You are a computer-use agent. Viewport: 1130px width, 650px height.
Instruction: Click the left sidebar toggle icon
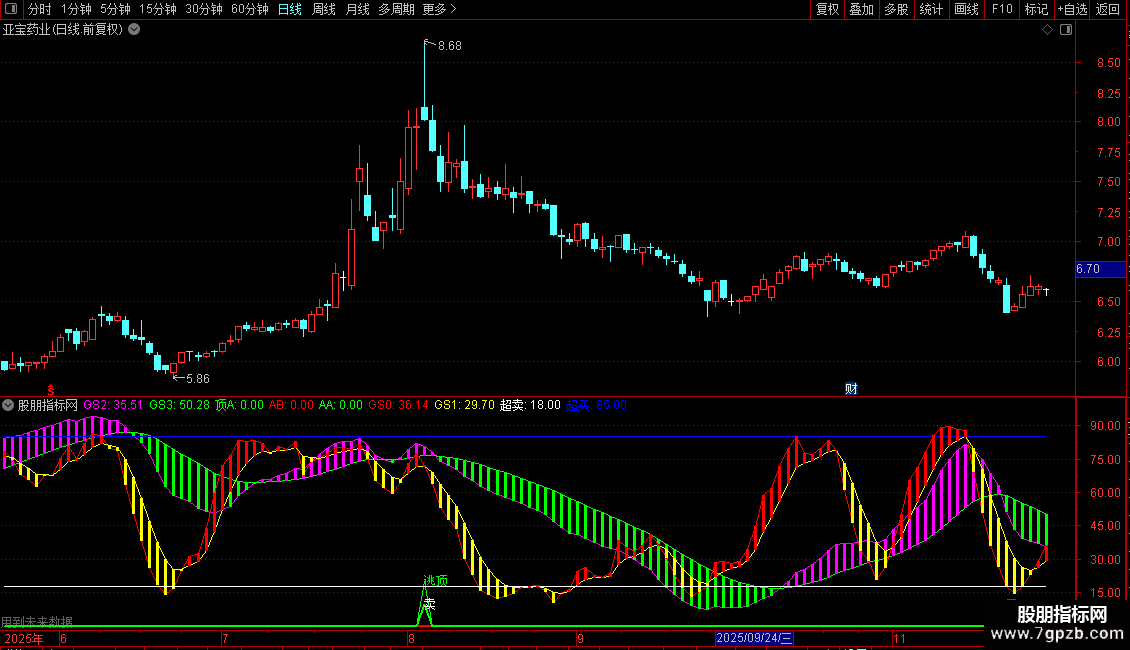click(10, 10)
